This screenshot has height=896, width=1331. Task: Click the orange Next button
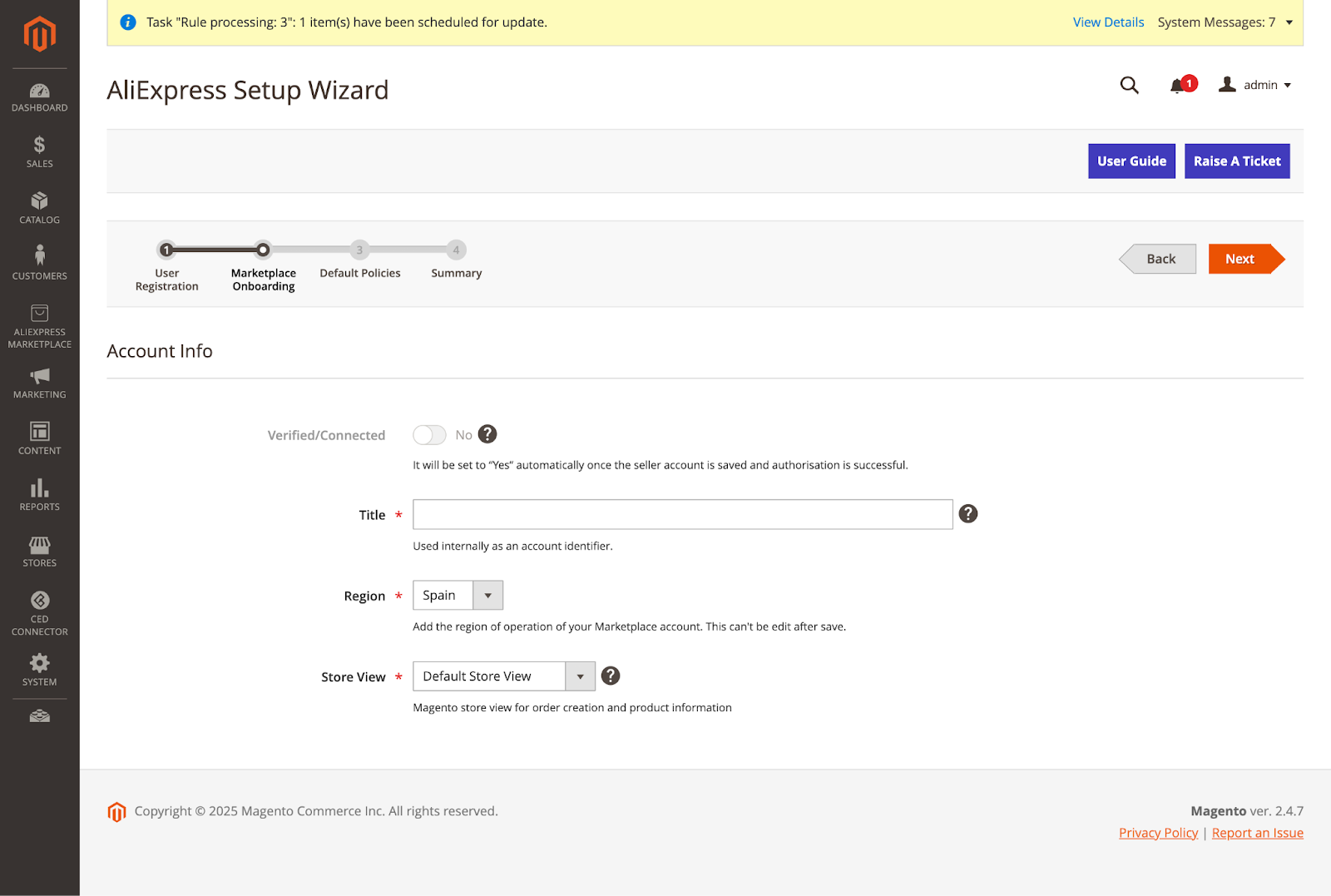(1240, 259)
